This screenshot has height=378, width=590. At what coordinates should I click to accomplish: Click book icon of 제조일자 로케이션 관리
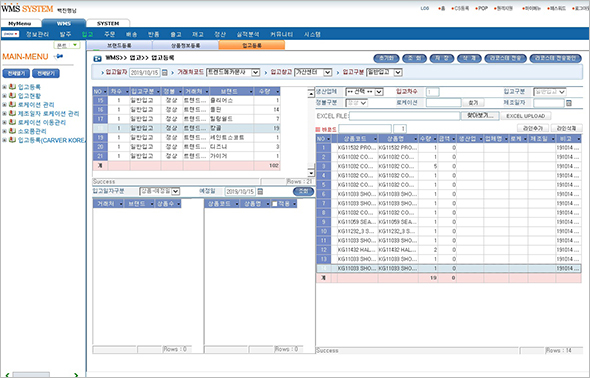click(12, 113)
